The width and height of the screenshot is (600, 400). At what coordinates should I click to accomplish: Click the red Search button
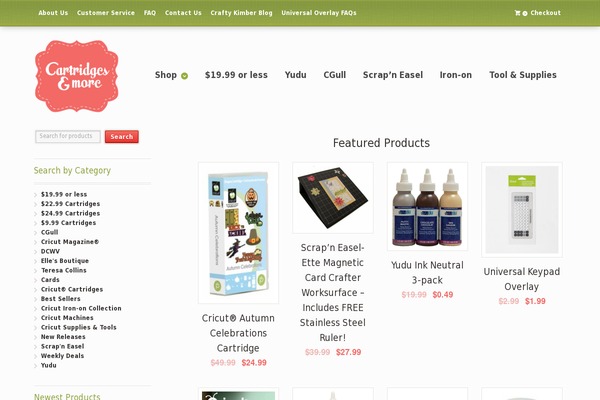(x=122, y=137)
